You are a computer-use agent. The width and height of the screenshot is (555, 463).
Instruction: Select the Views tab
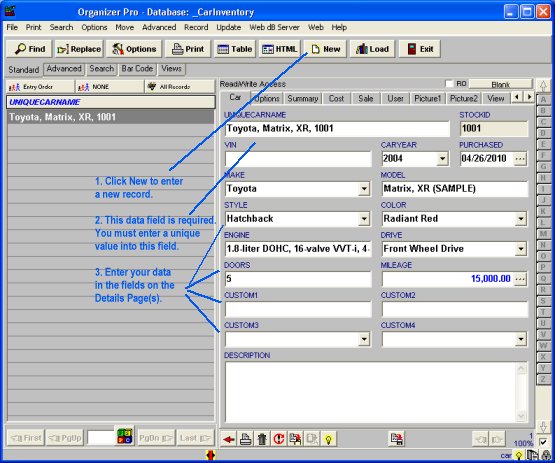coord(171,69)
